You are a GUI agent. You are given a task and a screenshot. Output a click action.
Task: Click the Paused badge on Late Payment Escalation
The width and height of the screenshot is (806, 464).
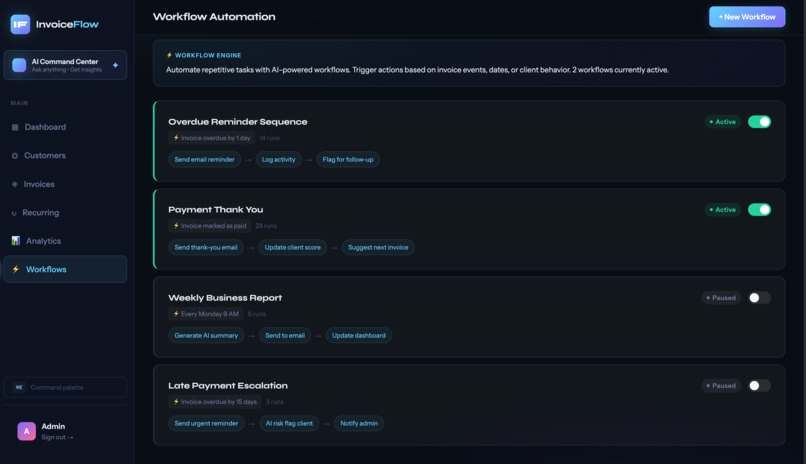click(x=721, y=385)
